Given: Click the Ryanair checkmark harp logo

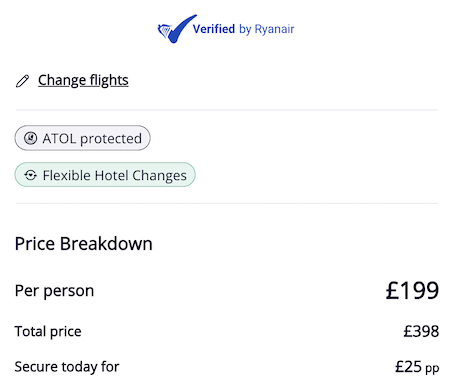Looking at the screenshot, I should [x=177, y=29].
